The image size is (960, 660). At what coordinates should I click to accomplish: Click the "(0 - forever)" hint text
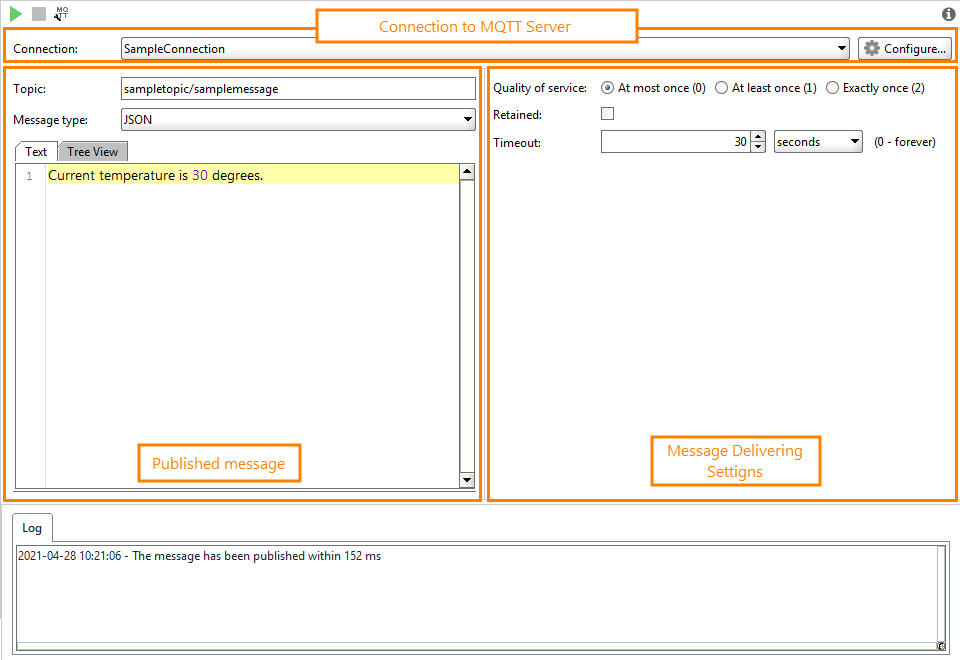coord(905,142)
